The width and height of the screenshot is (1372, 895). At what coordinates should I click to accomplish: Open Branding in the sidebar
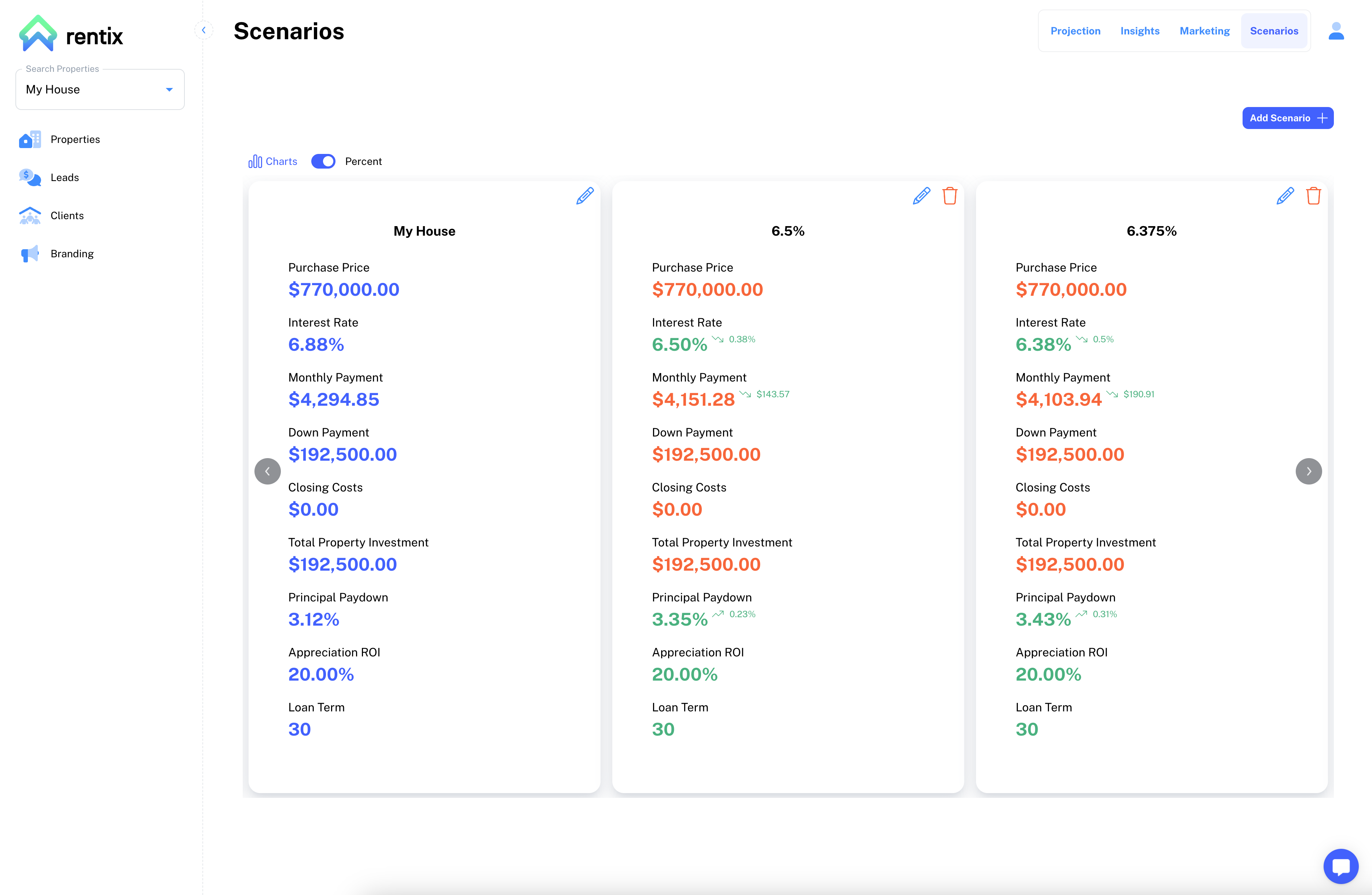(x=71, y=254)
